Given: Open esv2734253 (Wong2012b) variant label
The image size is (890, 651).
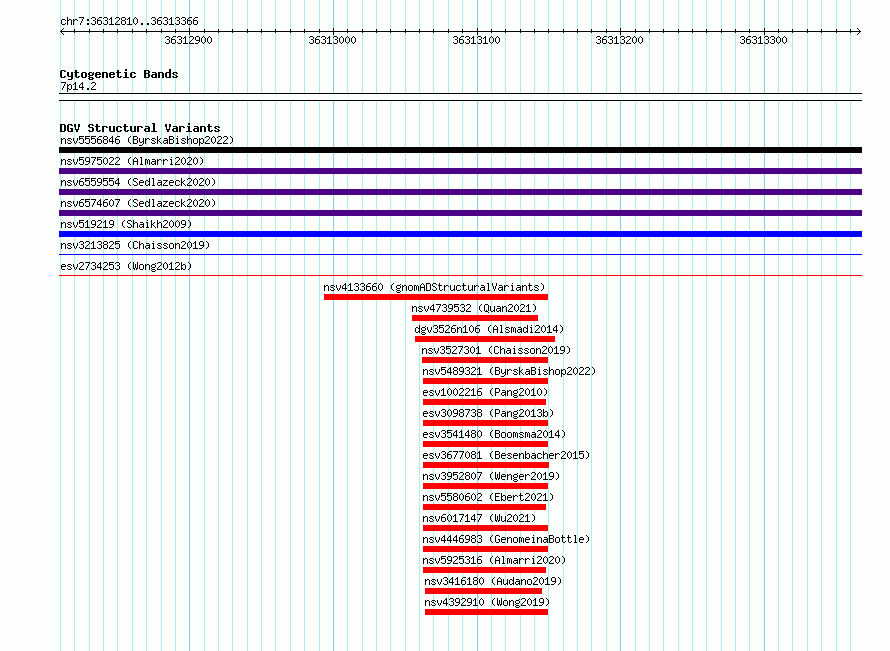Looking at the screenshot, I should point(126,266).
